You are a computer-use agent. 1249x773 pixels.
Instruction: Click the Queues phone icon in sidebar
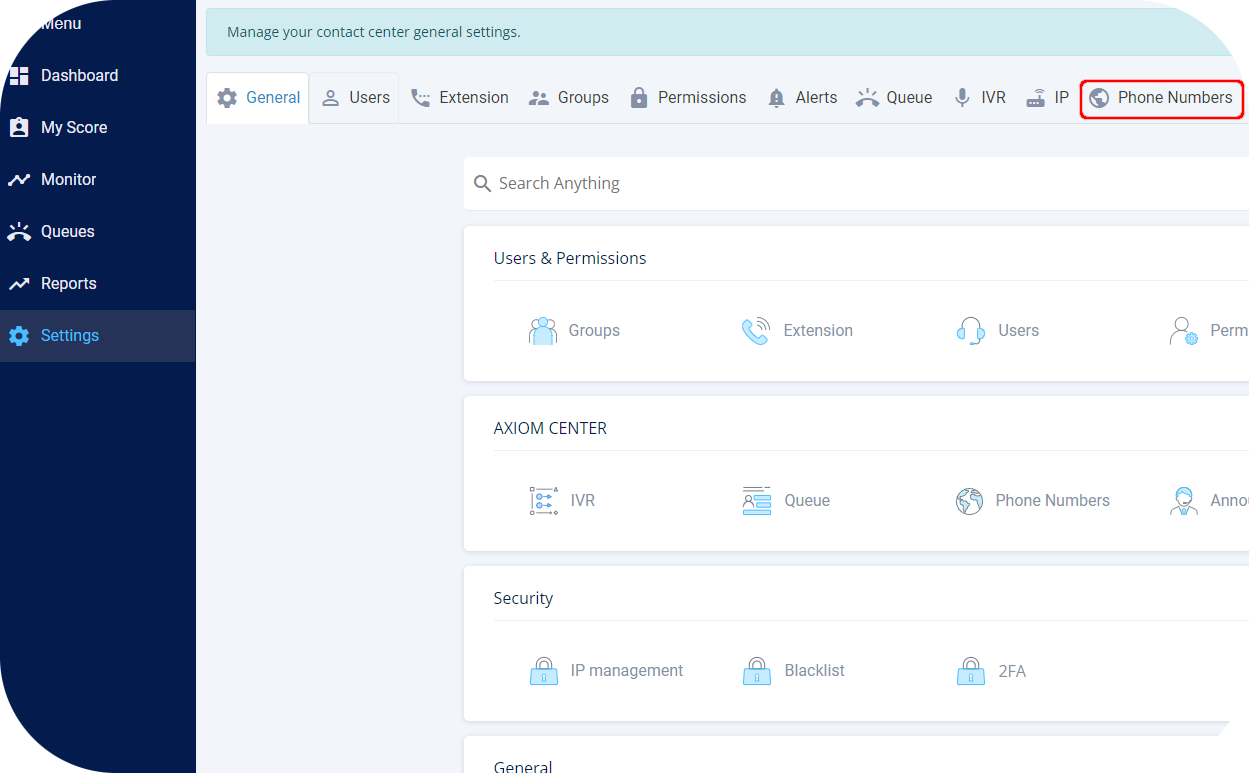click(x=19, y=232)
